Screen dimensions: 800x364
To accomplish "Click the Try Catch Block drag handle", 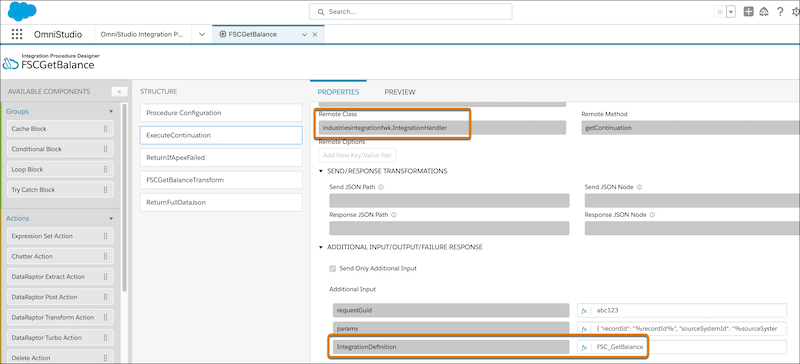I will click(x=106, y=190).
